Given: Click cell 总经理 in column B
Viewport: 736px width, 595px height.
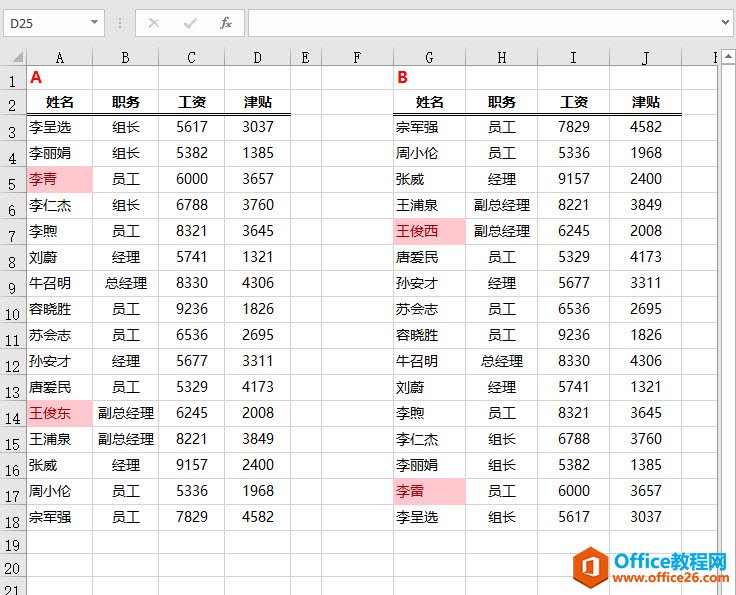Looking at the screenshot, I should coord(125,283).
